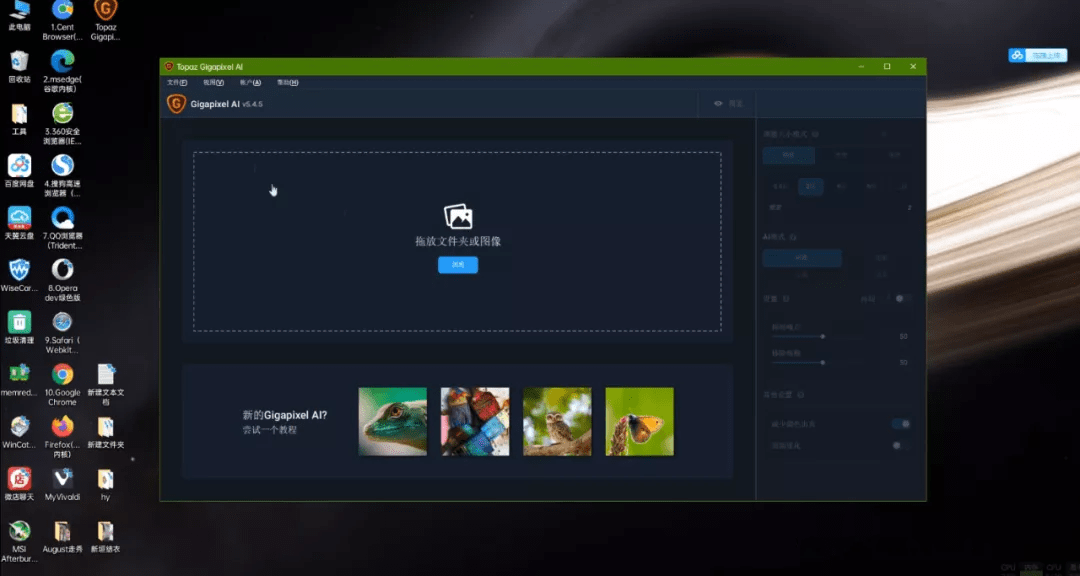This screenshot has height=576, width=1080.
Task: Click the help icon beside AI模式
Action: (793, 237)
